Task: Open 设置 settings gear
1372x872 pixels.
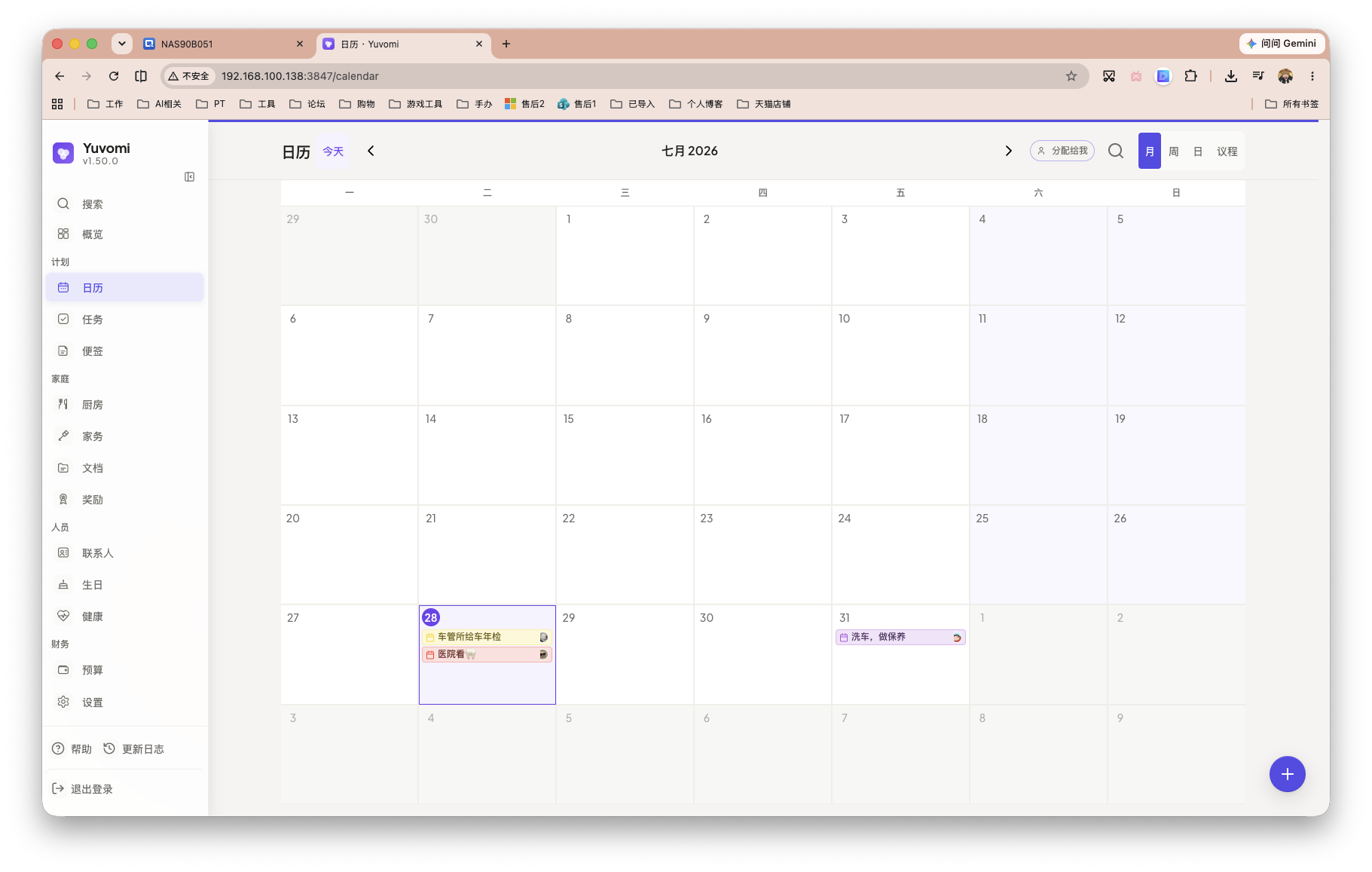Action: click(x=125, y=702)
